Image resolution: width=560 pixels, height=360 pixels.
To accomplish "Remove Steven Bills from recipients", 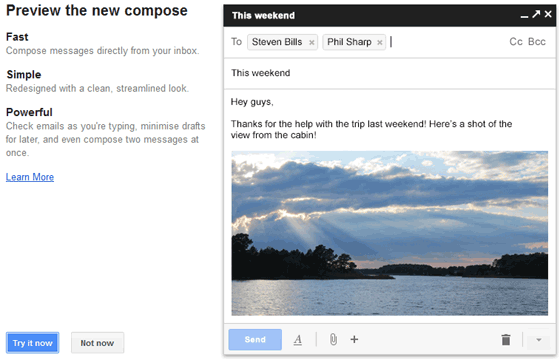I will [311, 42].
